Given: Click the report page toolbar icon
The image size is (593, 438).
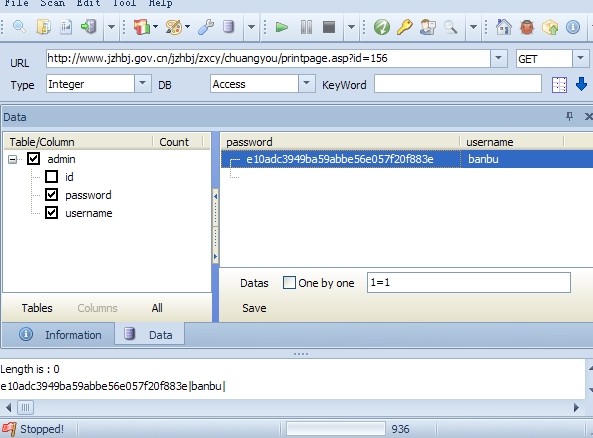Looking at the screenshot, I should click(66, 27).
